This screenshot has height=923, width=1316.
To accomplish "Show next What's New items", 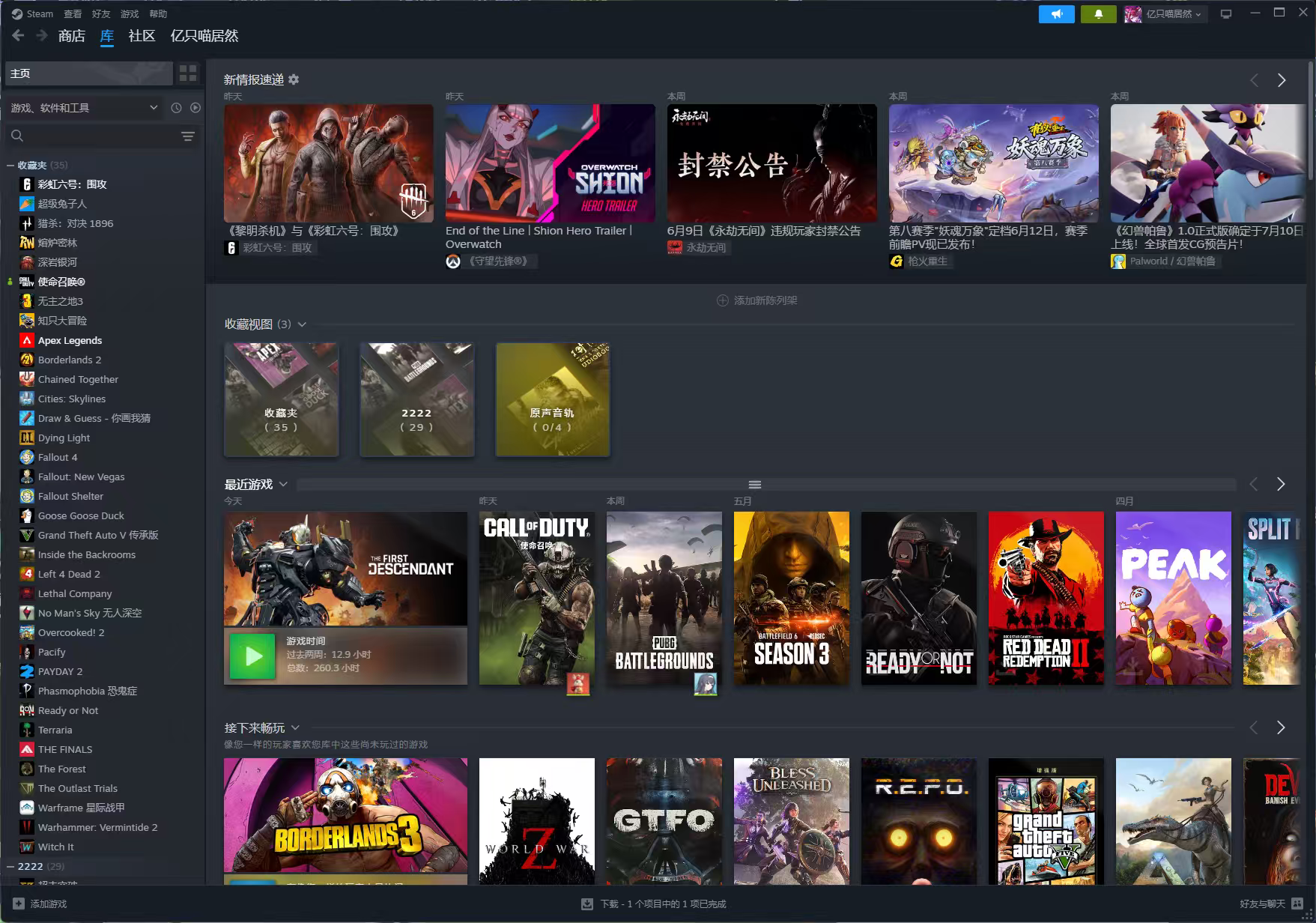I will (x=1282, y=80).
